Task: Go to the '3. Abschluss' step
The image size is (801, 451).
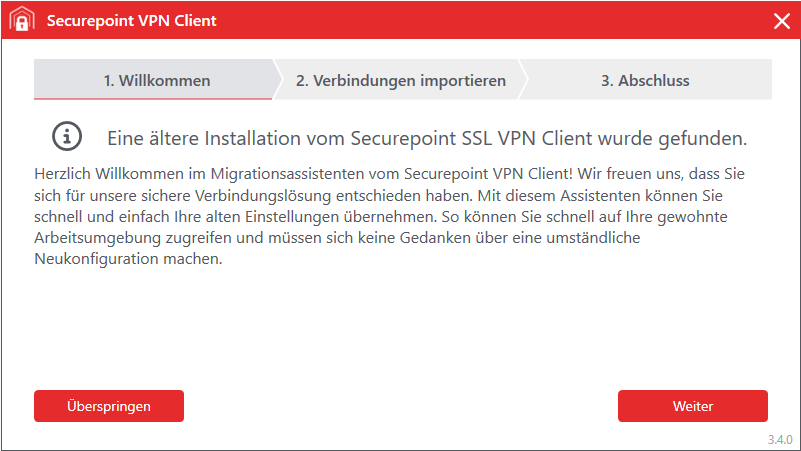Action: coord(645,80)
